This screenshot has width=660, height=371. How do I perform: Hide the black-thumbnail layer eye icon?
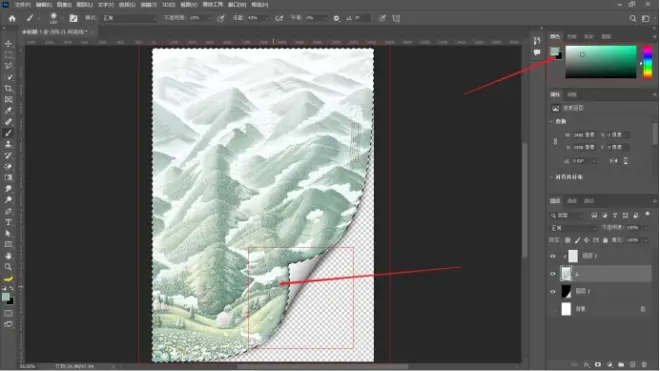(553, 291)
